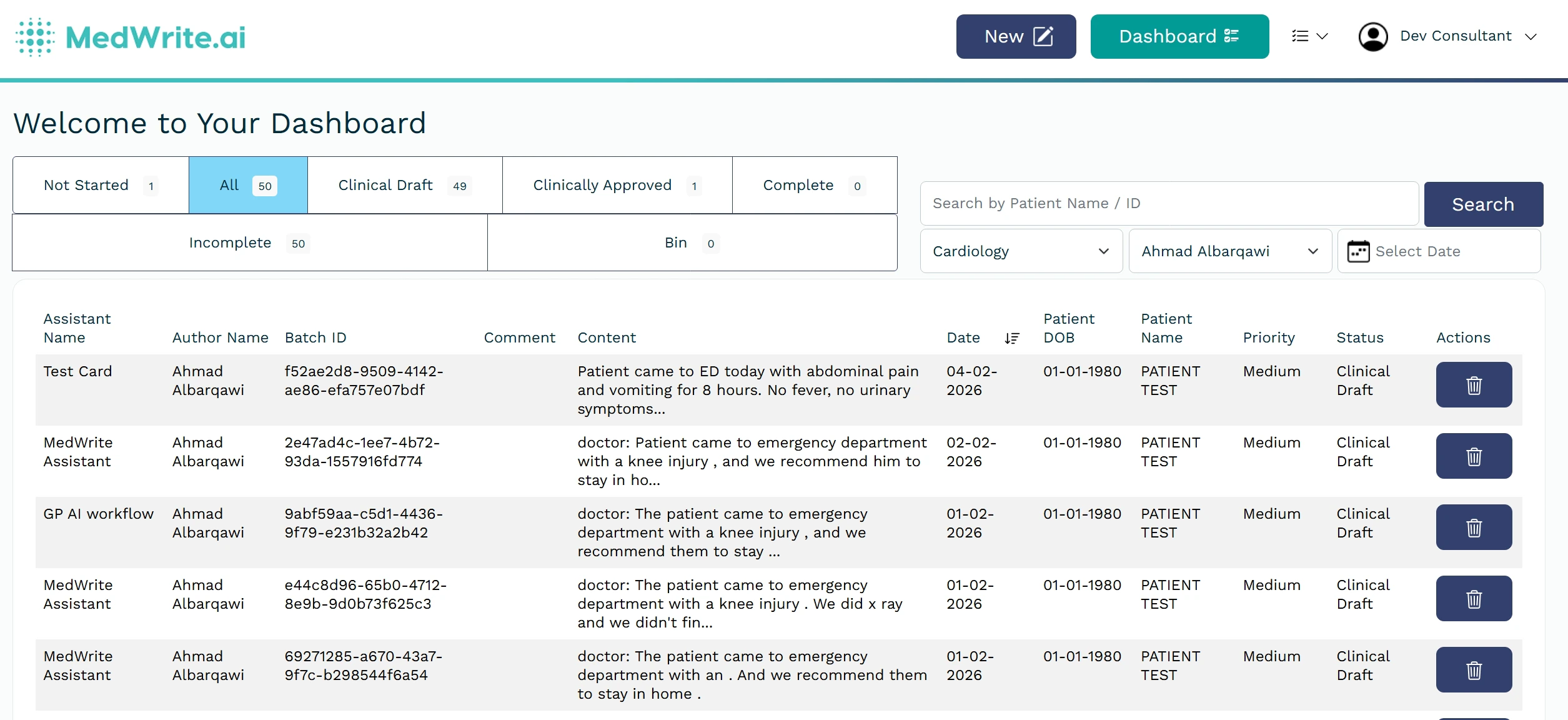Click trash icon for batch 69271285 row
This screenshot has width=1568, height=720.
(x=1474, y=670)
